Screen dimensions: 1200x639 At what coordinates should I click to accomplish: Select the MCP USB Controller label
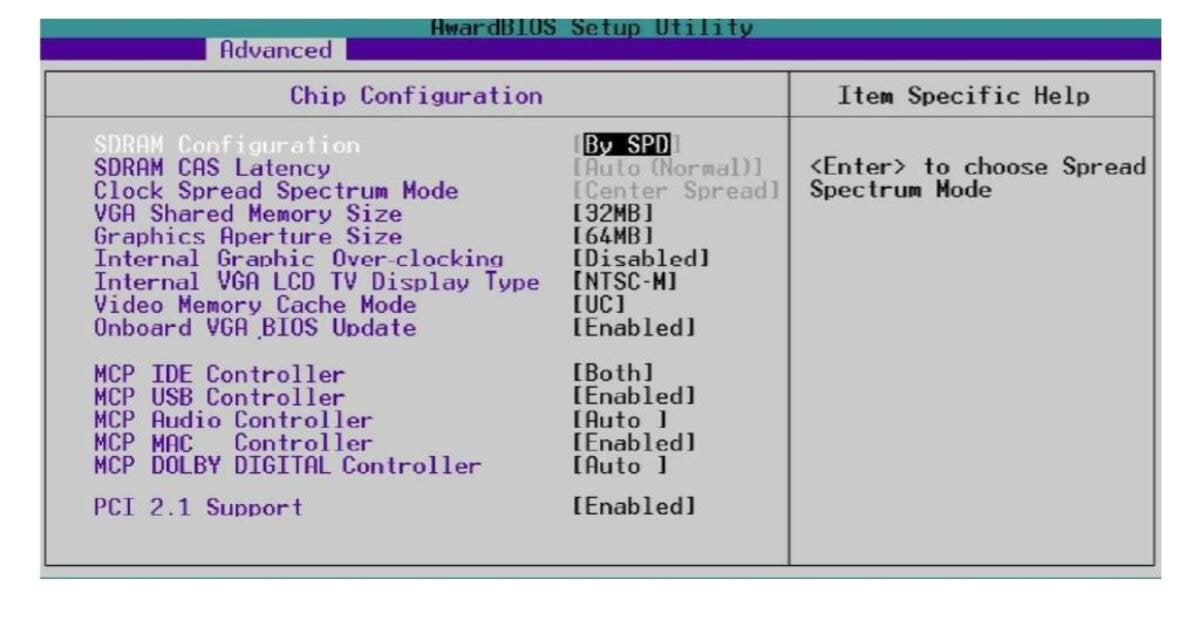[219, 398]
